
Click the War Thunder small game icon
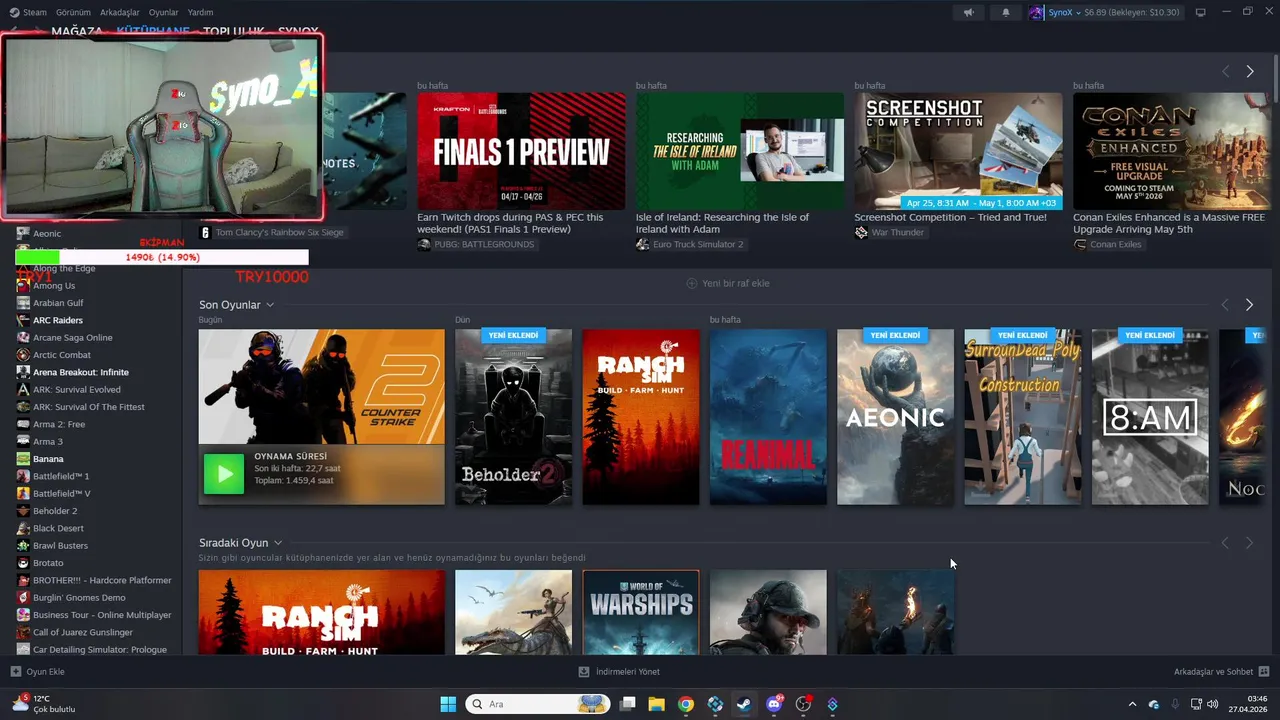861,232
